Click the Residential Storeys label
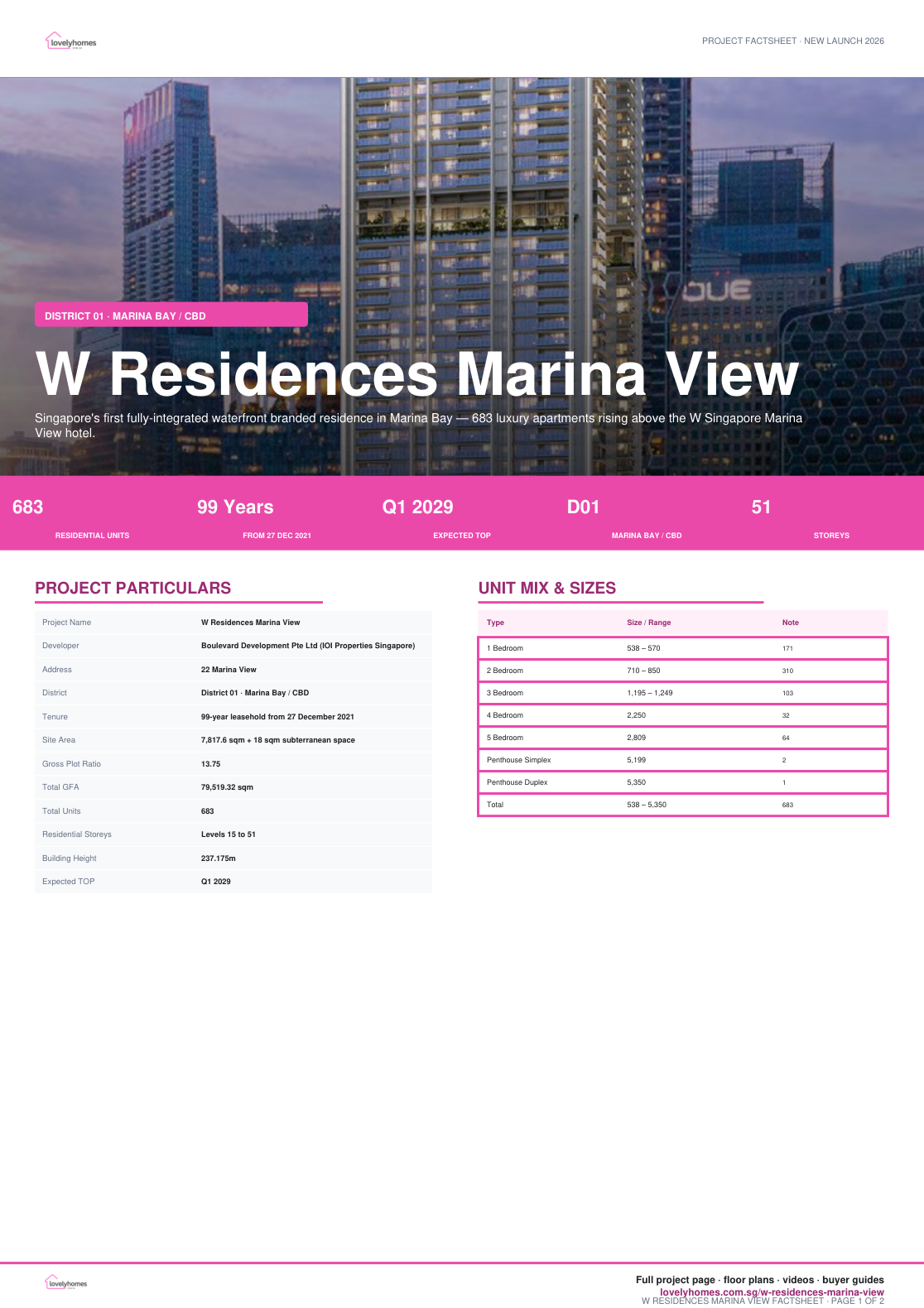The height and width of the screenshot is (1308, 924). [77, 834]
